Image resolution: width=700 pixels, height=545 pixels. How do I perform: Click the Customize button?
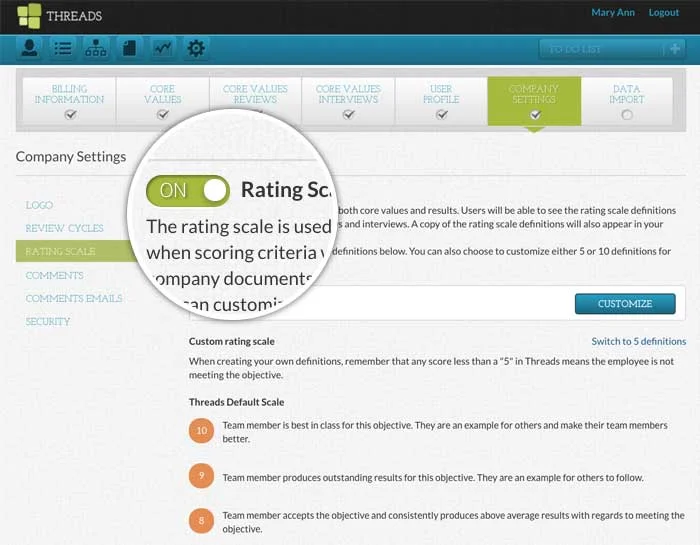point(625,304)
